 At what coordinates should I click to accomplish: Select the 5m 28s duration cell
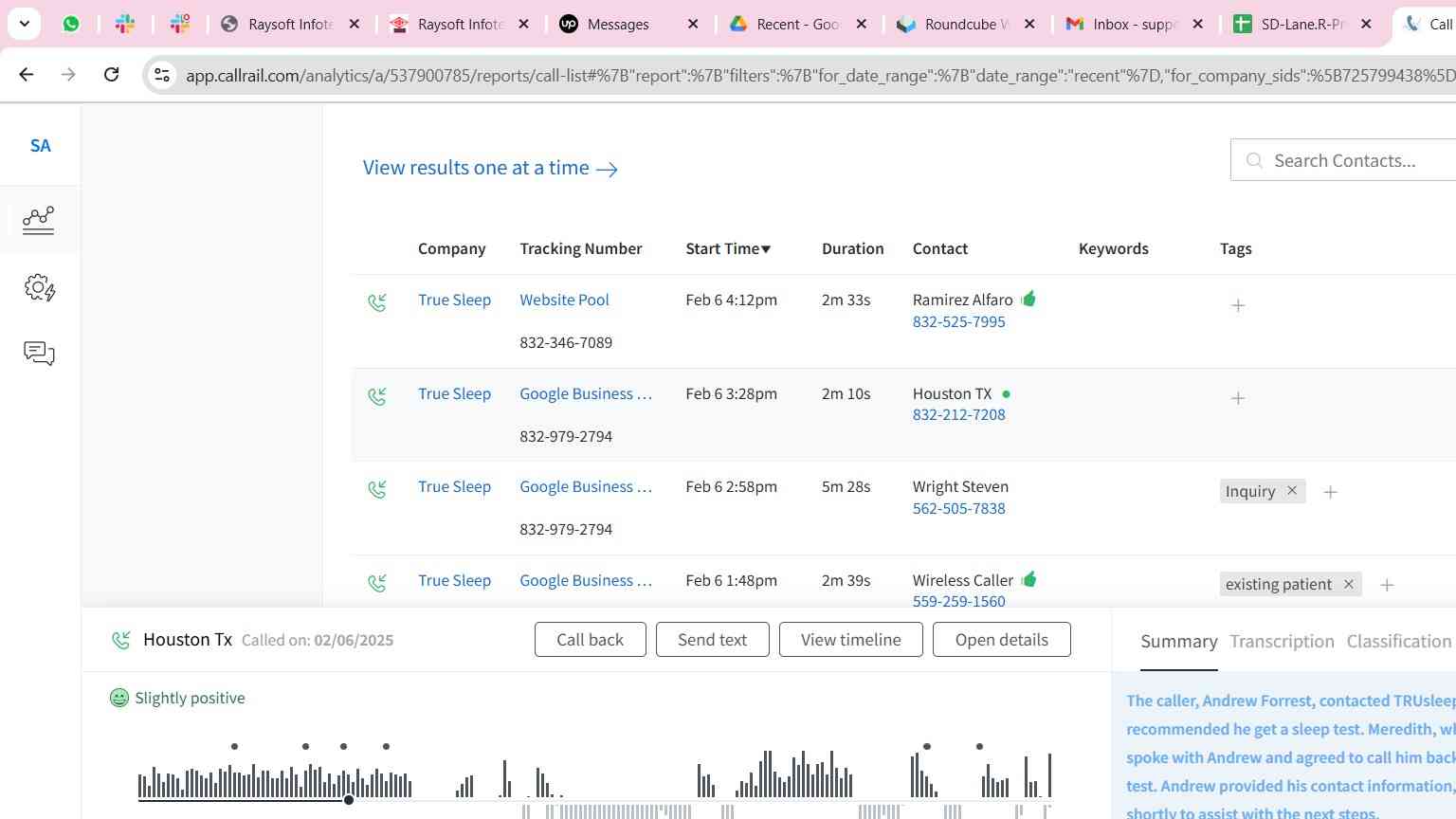pos(846,486)
